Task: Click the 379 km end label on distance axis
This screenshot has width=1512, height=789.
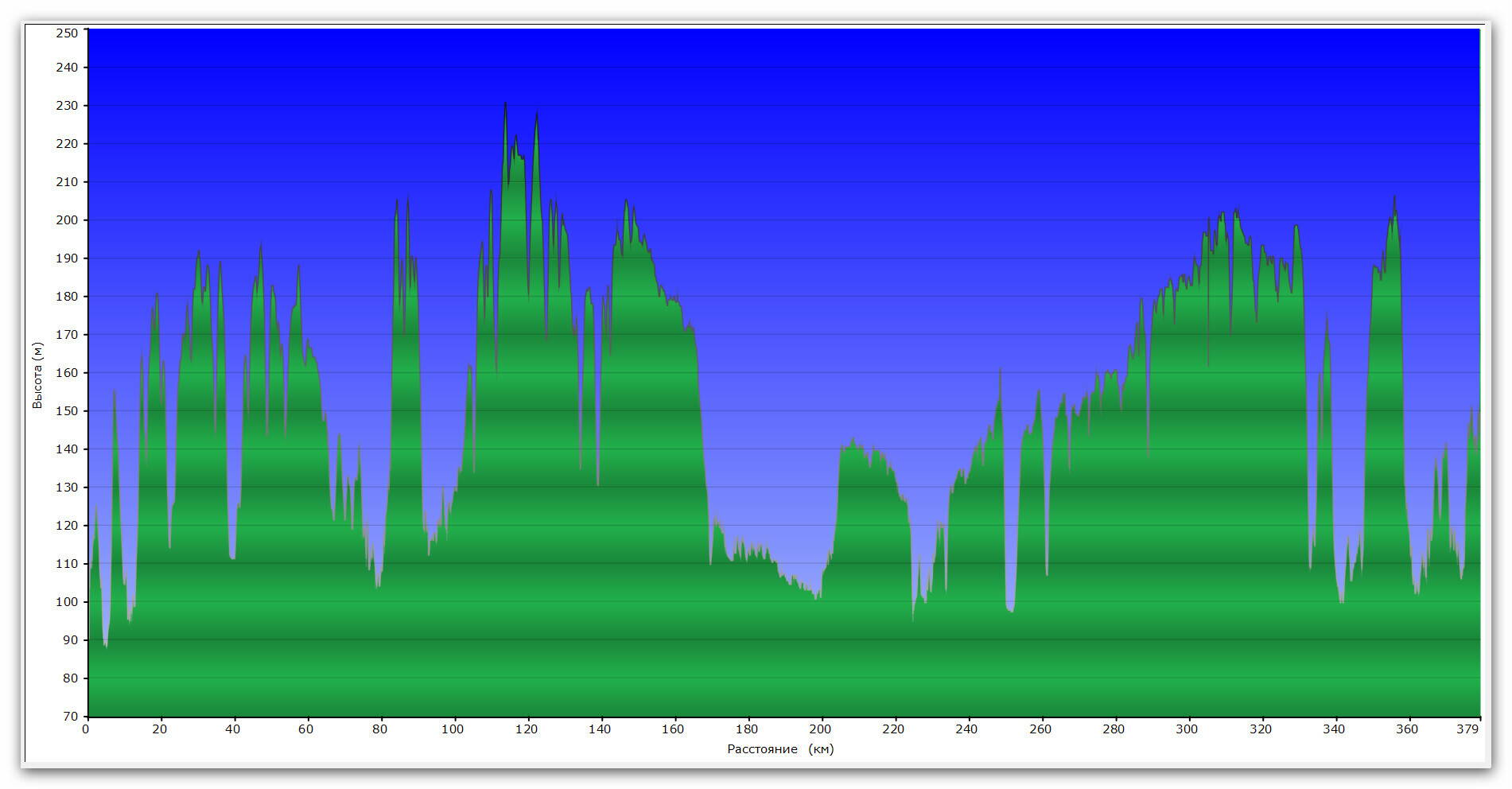Action: point(1468,729)
